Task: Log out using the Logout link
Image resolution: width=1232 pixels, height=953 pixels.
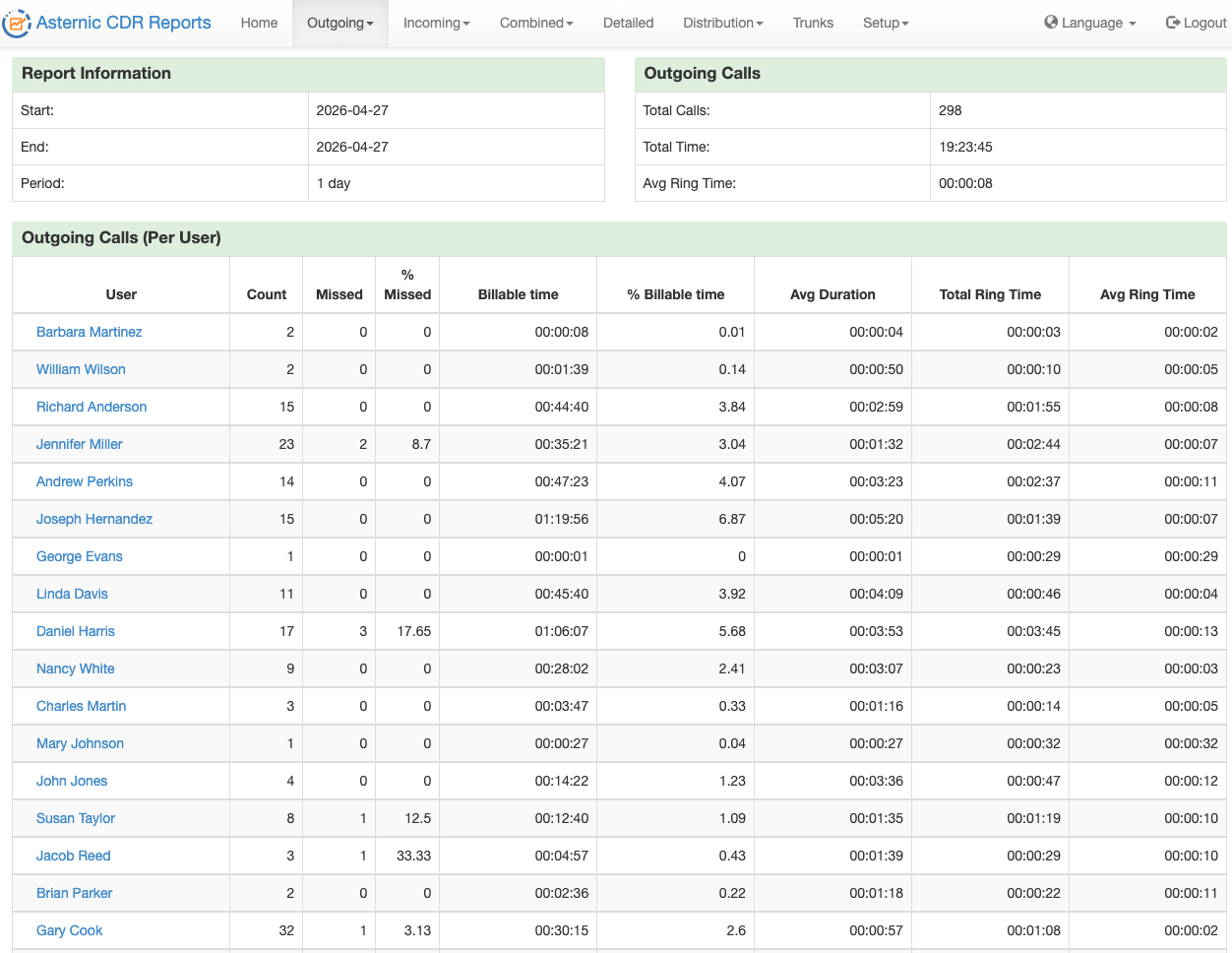Action: click(1196, 23)
